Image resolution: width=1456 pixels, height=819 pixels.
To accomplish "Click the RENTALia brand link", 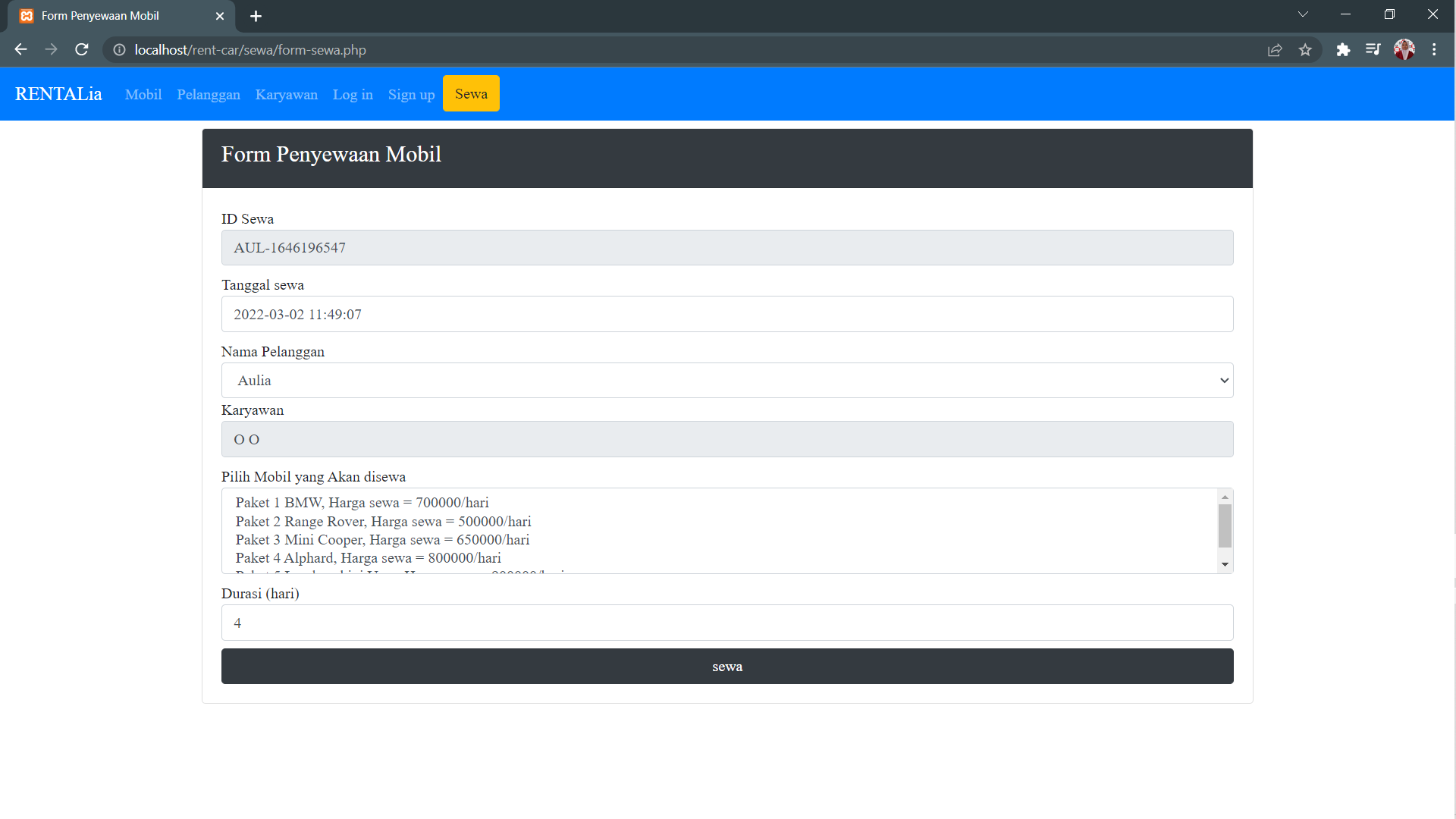I will coord(58,93).
